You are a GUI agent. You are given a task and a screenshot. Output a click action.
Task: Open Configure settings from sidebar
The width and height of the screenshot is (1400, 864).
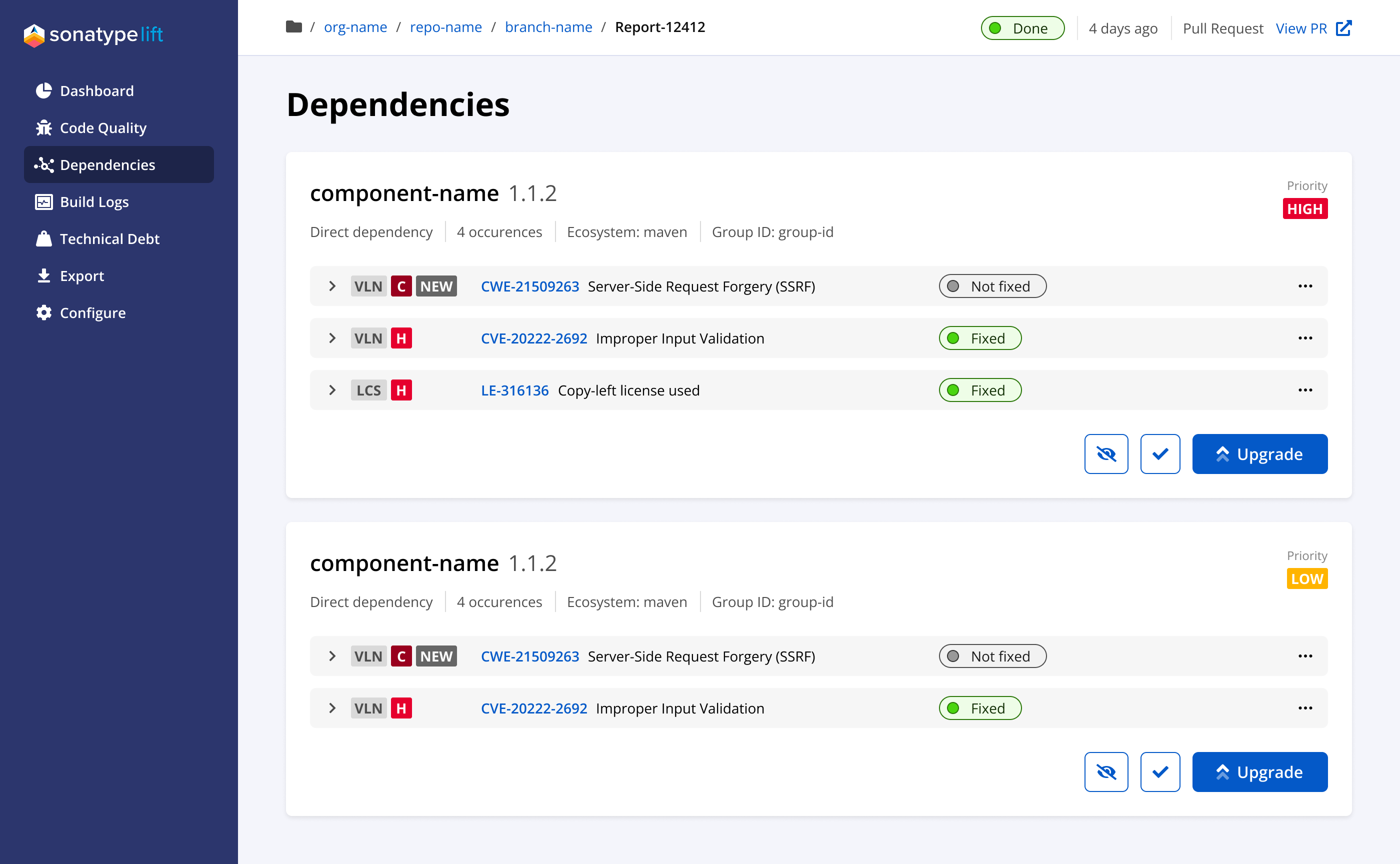pos(92,312)
